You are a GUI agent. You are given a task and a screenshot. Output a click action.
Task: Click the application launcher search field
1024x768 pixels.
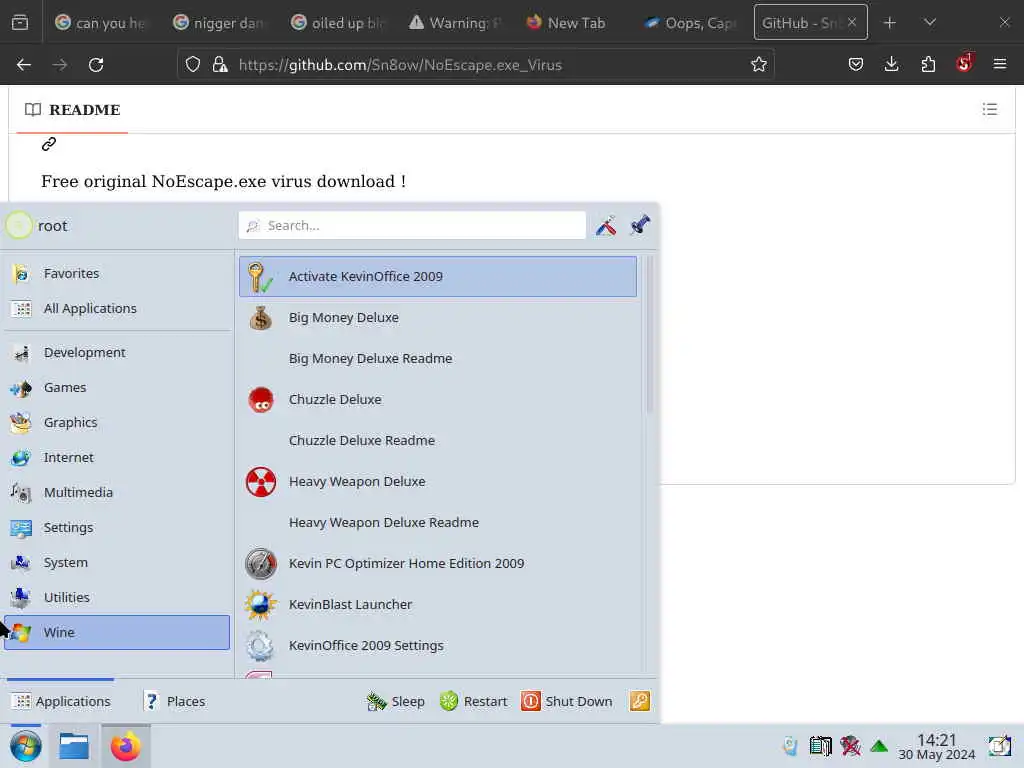coord(412,225)
